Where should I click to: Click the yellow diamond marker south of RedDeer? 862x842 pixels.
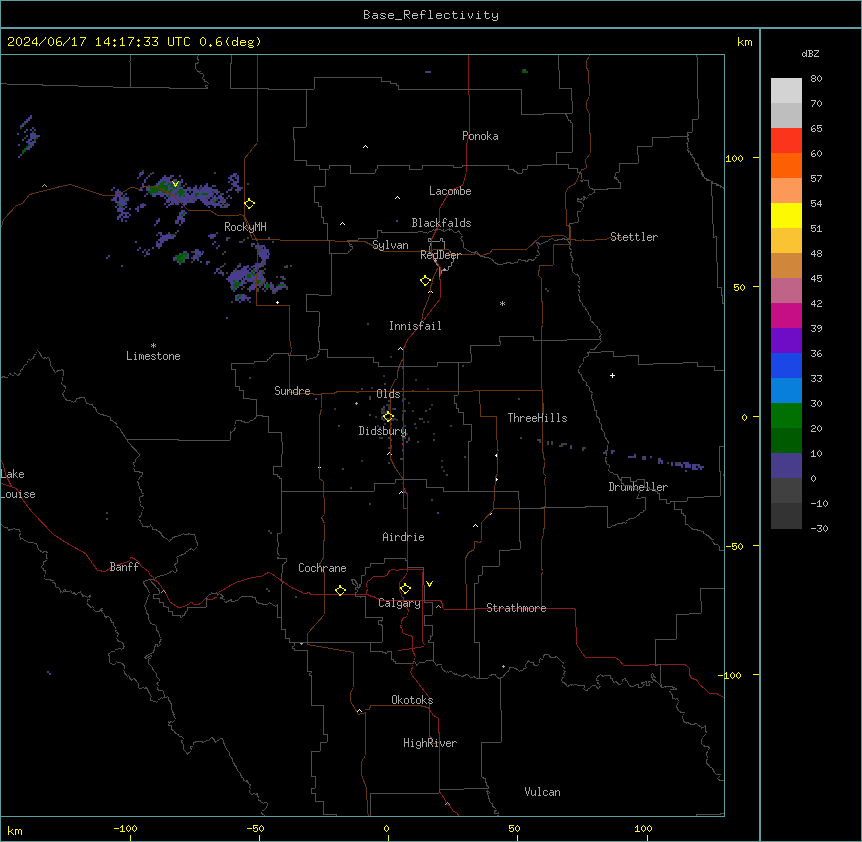pos(426,281)
